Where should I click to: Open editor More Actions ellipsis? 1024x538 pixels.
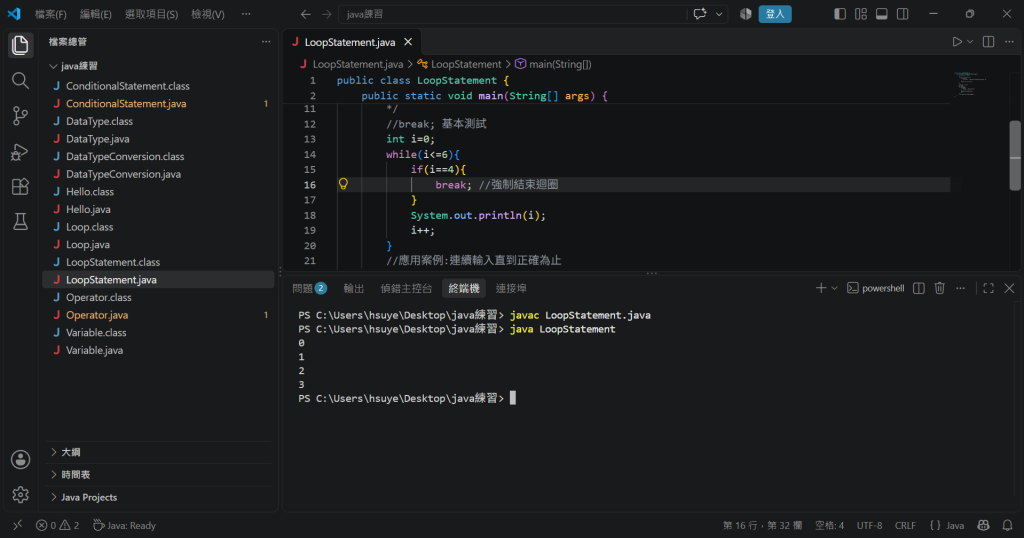(1009, 42)
